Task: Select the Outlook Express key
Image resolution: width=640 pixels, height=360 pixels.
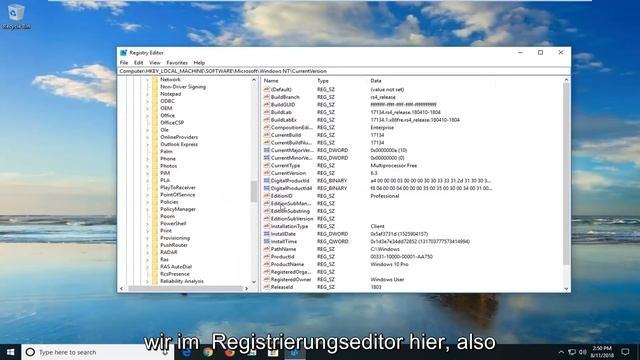Action: [x=179, y=144]
